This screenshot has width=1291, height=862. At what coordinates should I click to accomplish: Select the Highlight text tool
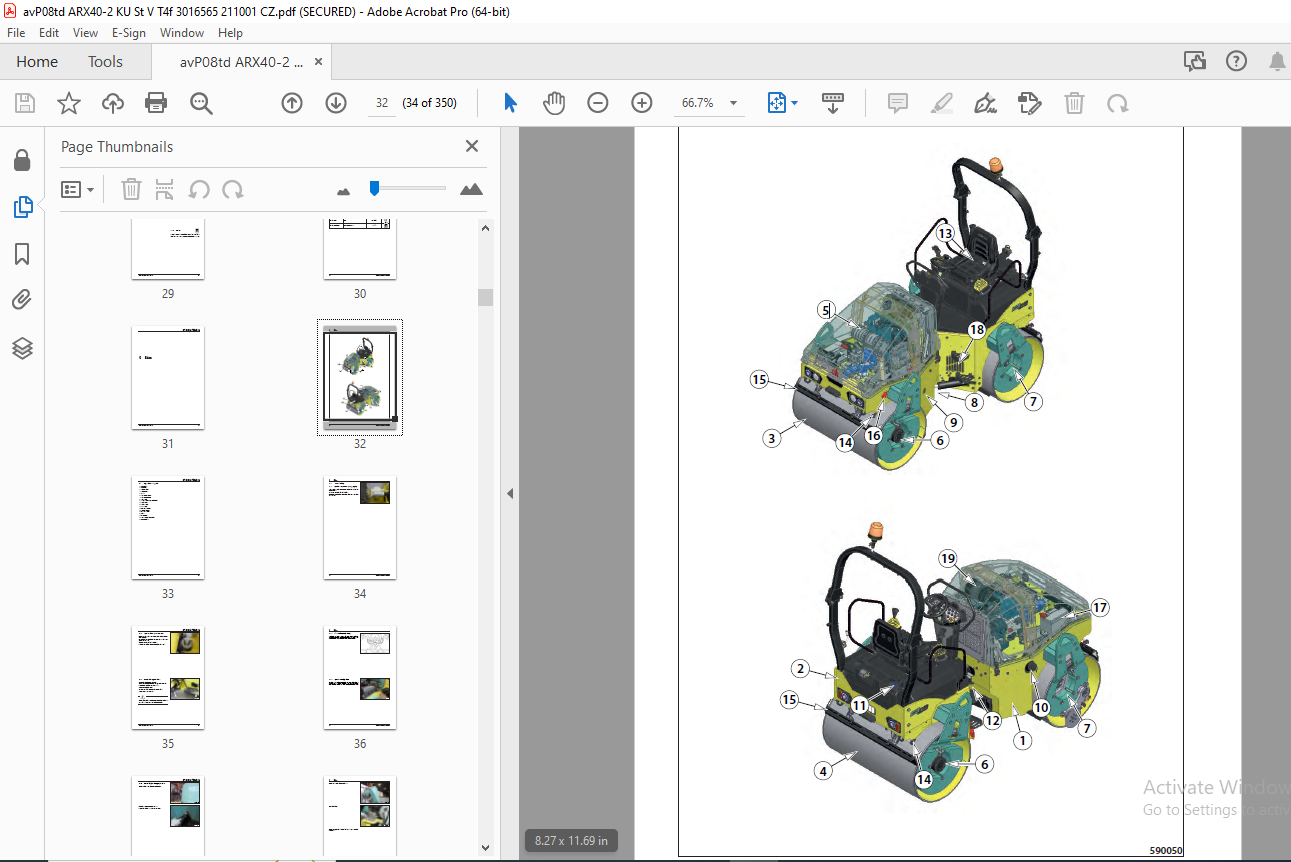tap(941, 103)
